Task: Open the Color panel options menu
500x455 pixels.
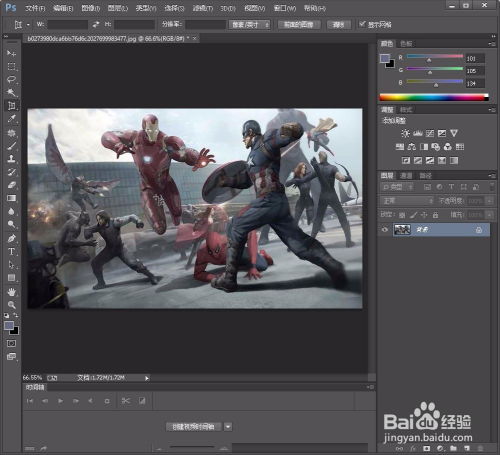Action: (x=492, y=44)
